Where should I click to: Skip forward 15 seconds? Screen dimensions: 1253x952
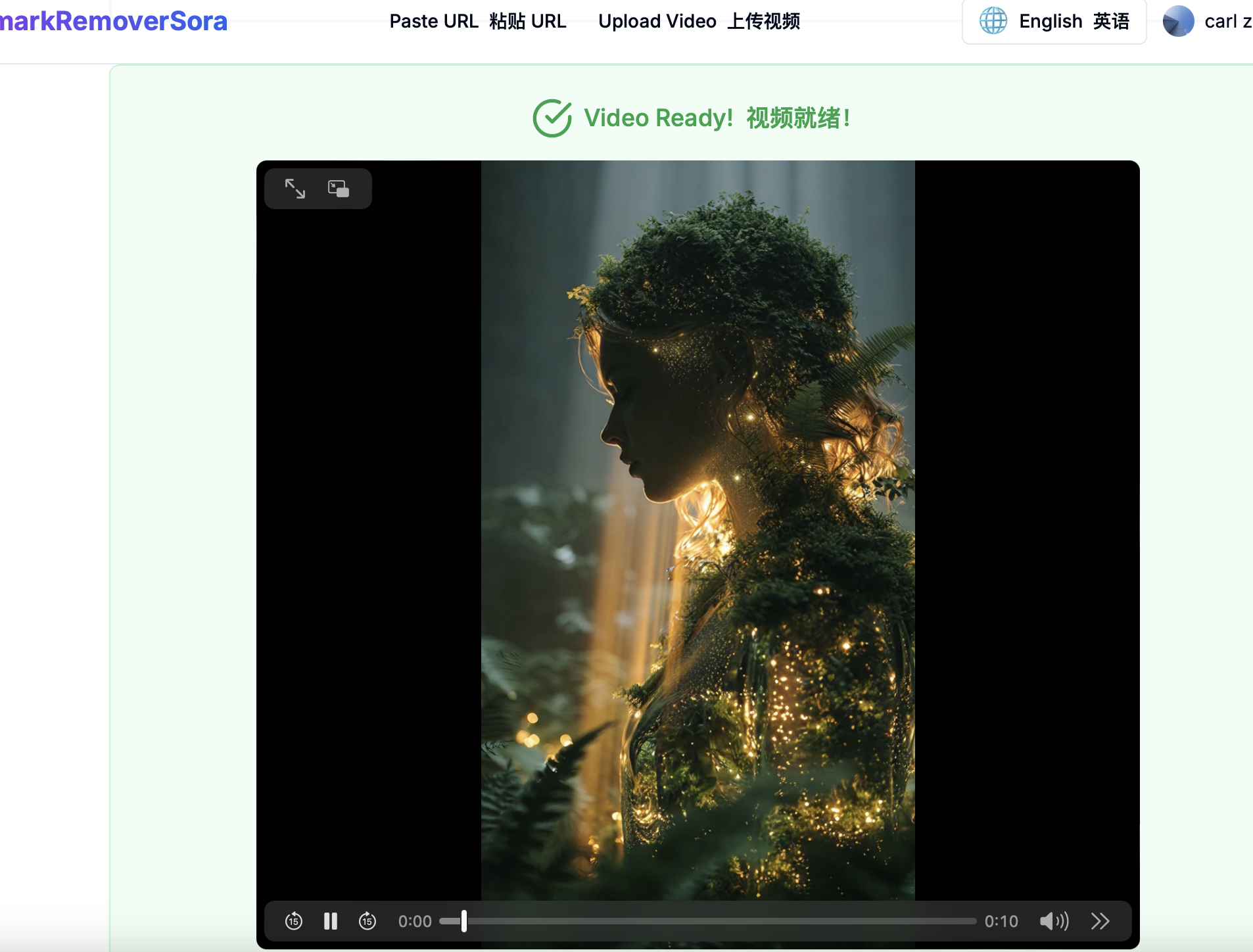coord(367,921)
